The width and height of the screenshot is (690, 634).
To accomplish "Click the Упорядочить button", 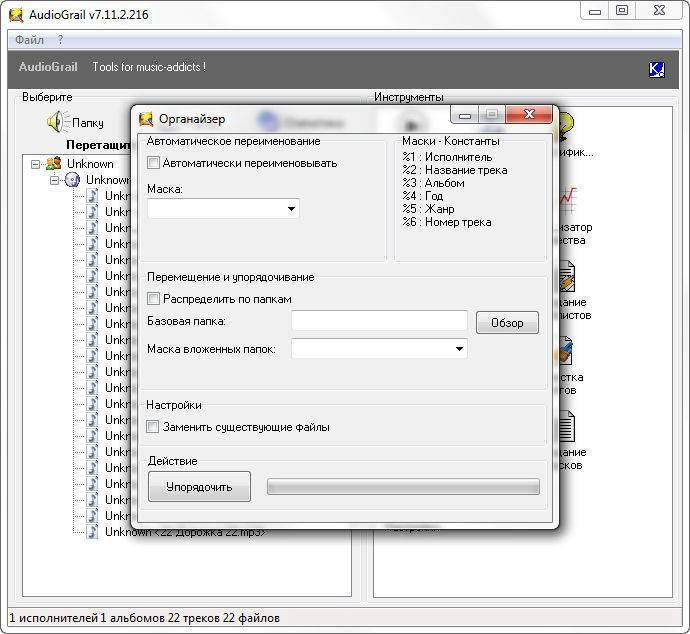I will pos(199,487).
